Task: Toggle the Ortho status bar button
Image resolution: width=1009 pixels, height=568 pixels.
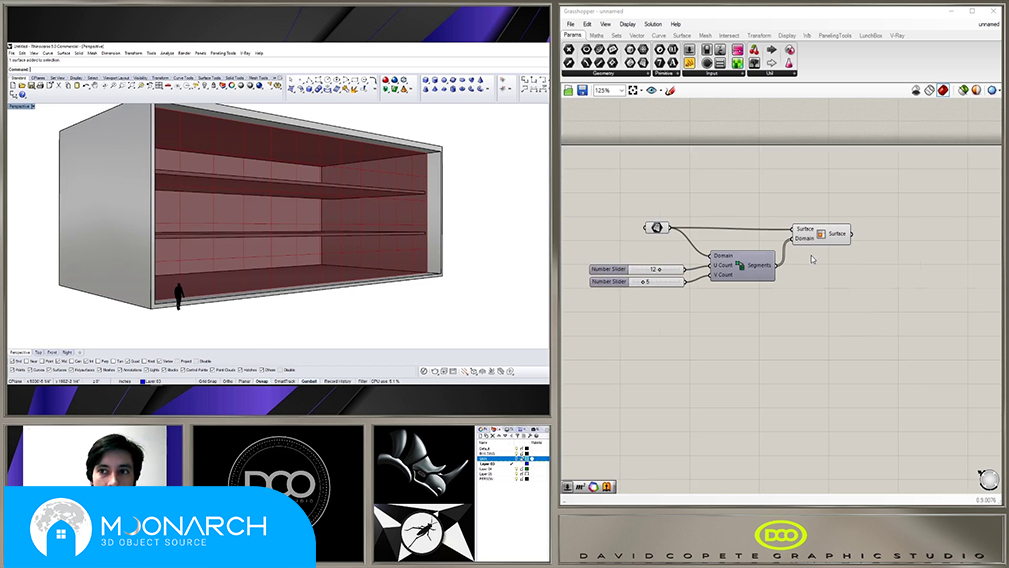Action: (x=228, y=381)
